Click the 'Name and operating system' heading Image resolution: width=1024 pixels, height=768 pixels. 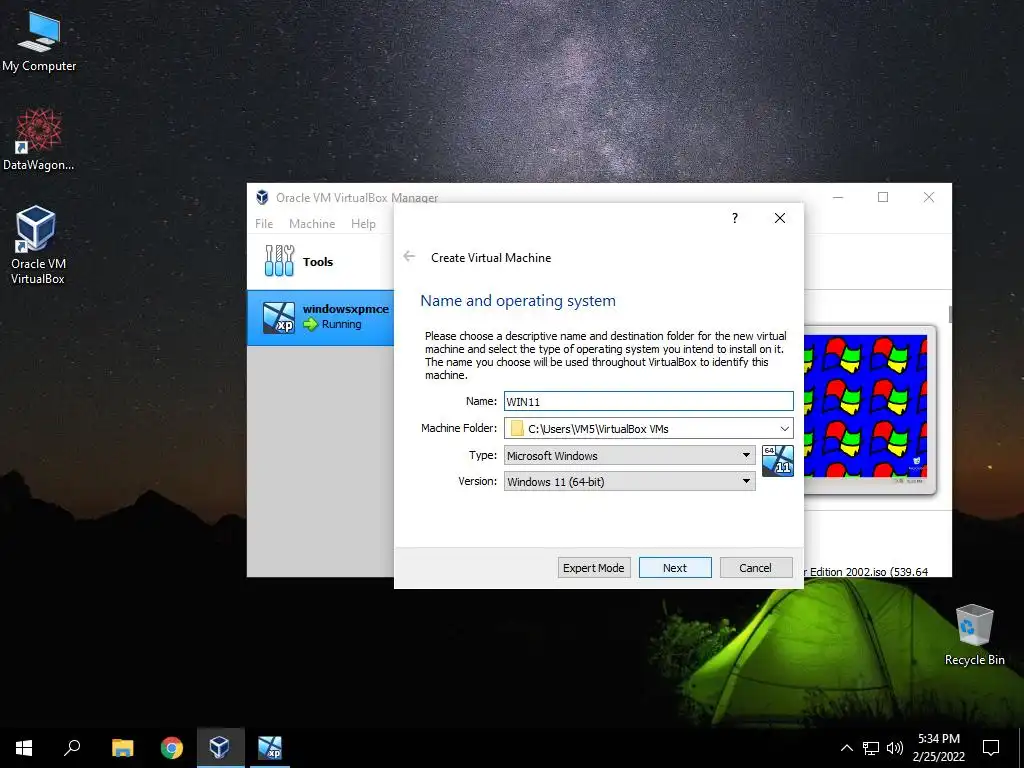pos(518,300)
